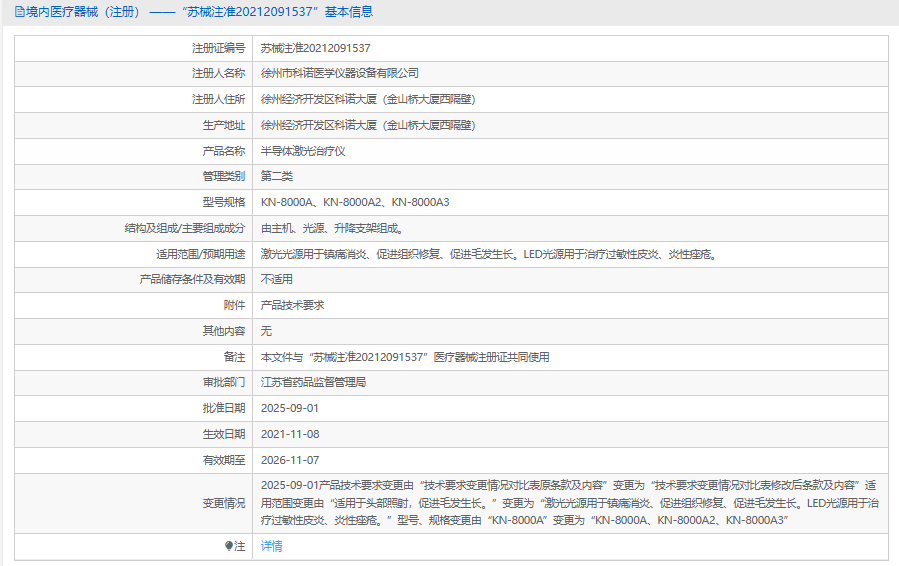The image size is (899, 566).
Task: Click 江苏省药品监督管理局 value
Action: click(313, 382)
